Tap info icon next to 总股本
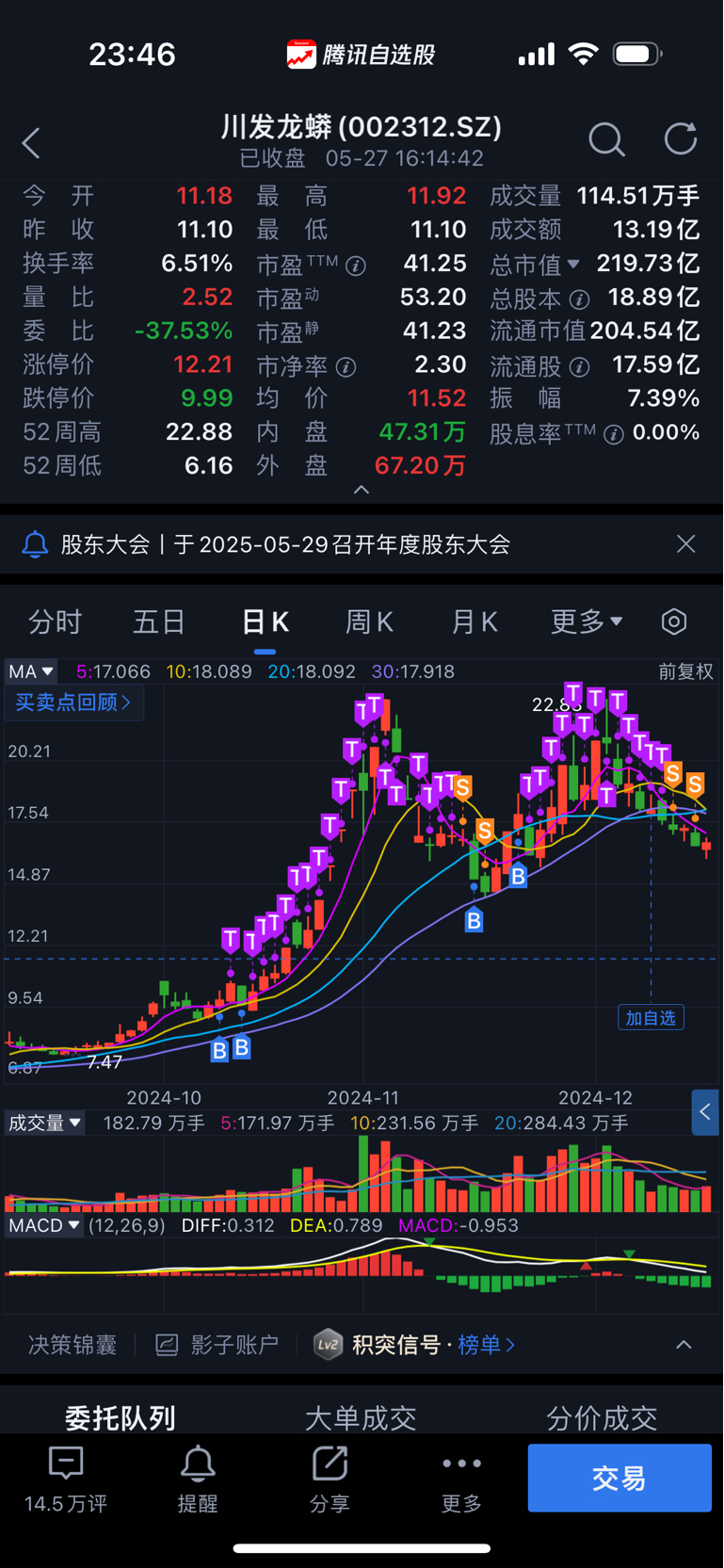 [579, 299]
